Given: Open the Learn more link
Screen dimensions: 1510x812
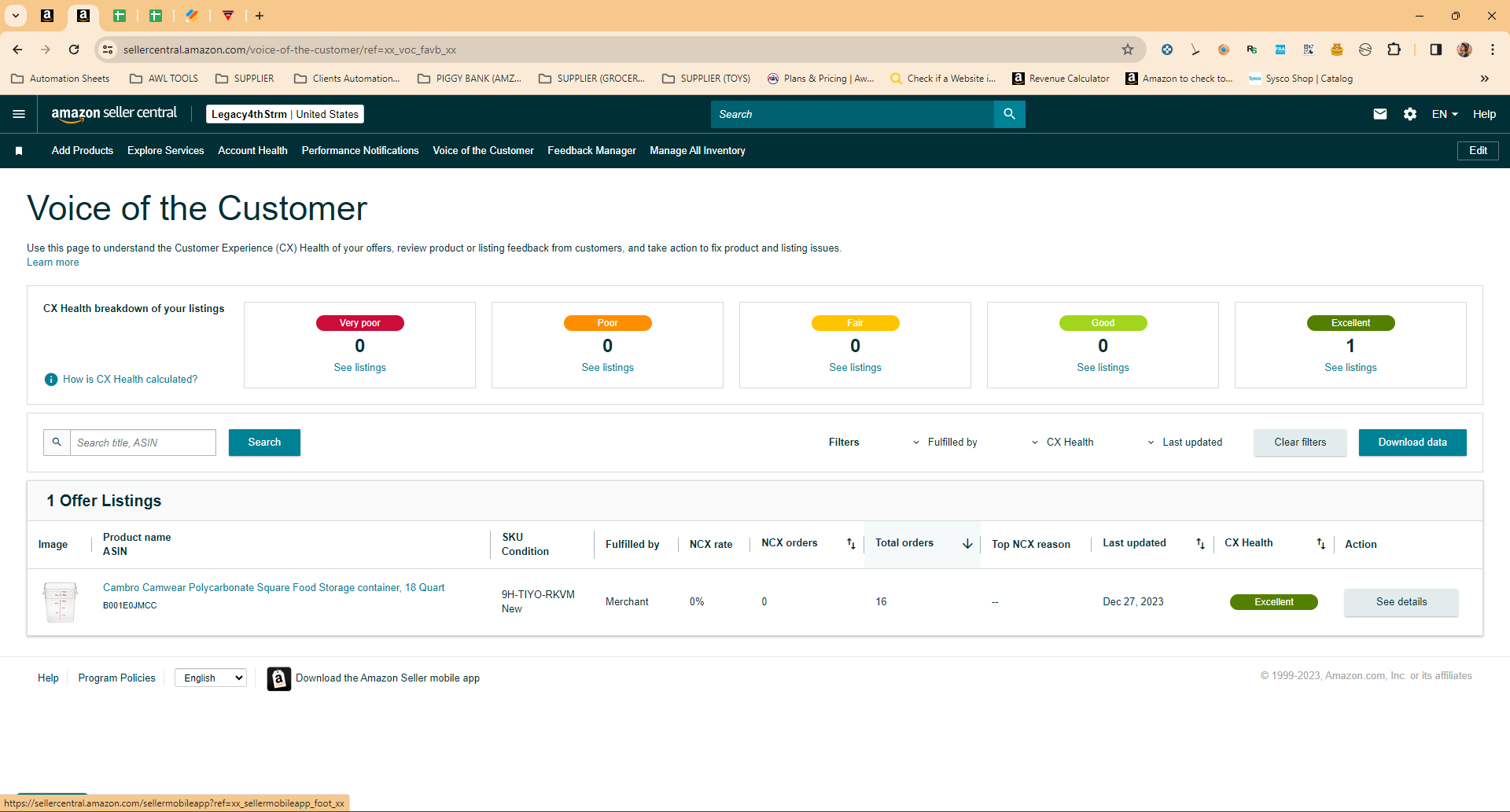Looking at the screenshot, I should click(x=53, y=263).
